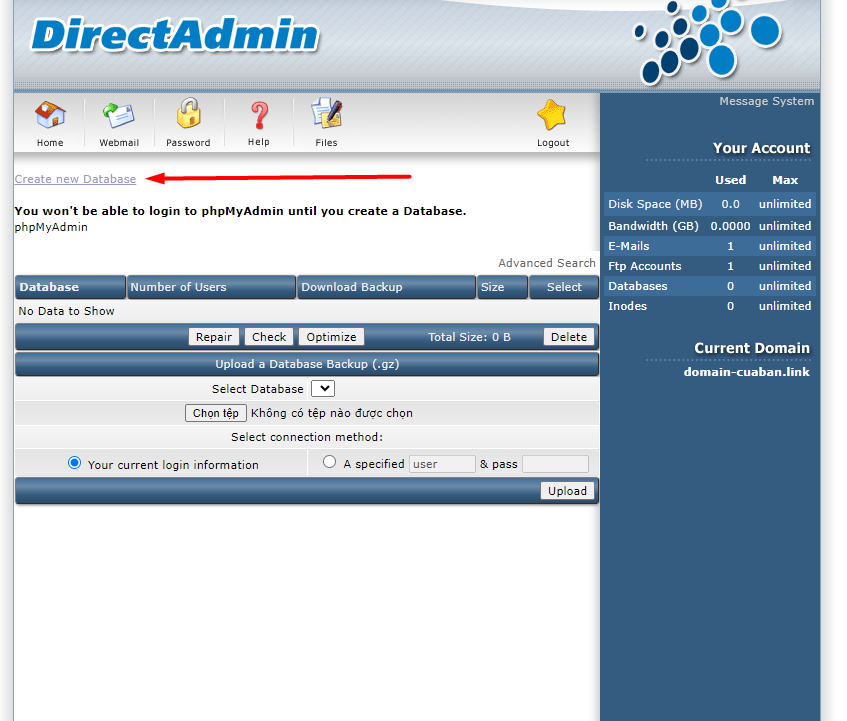Click the Optimize button

coord(331,337)
